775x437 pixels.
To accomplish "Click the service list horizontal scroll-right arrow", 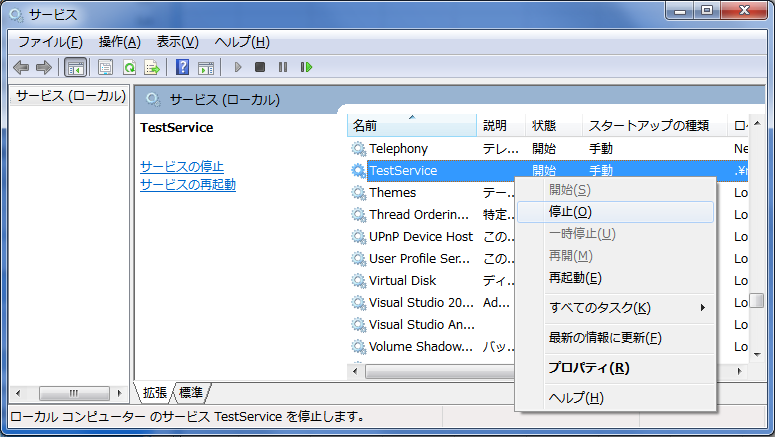I will (x=739, y=371).
